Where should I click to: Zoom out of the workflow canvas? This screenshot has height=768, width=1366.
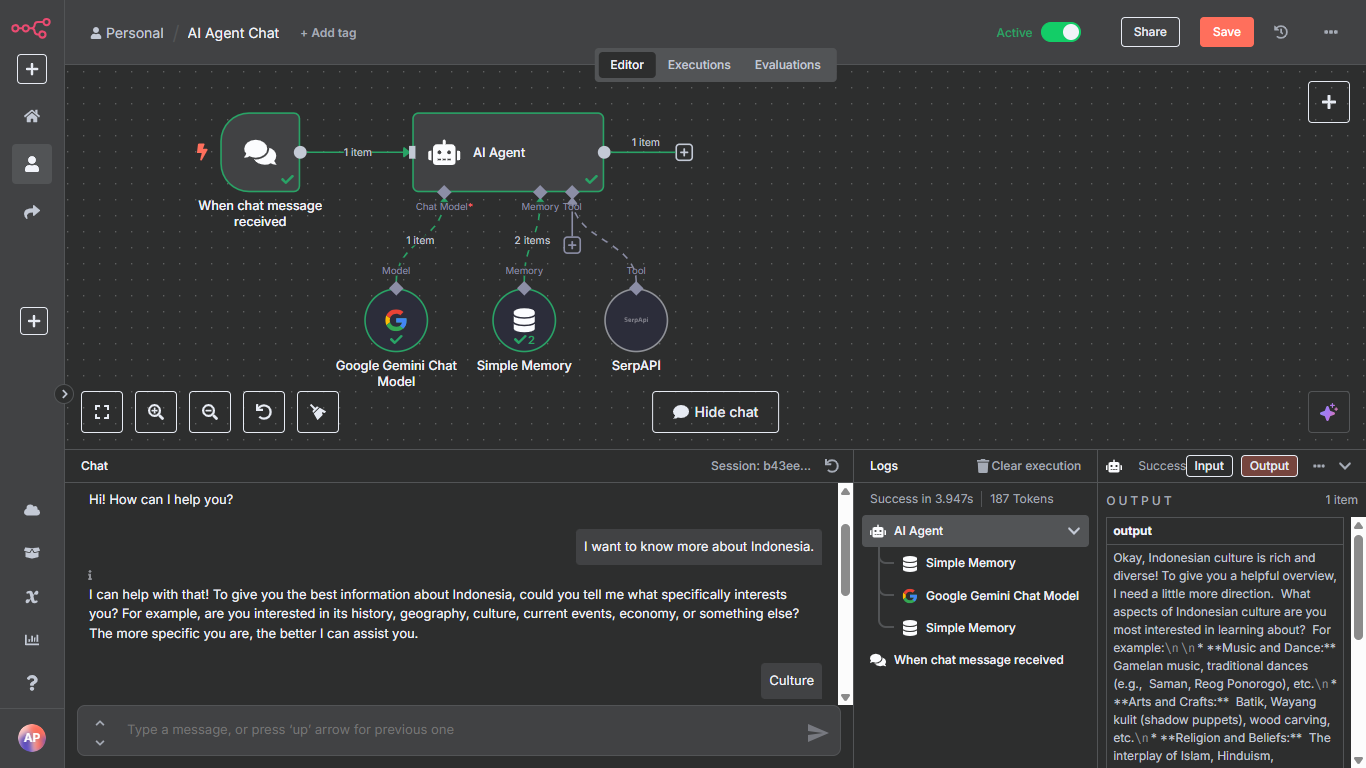pyautogui.click(x=210, y=411)
